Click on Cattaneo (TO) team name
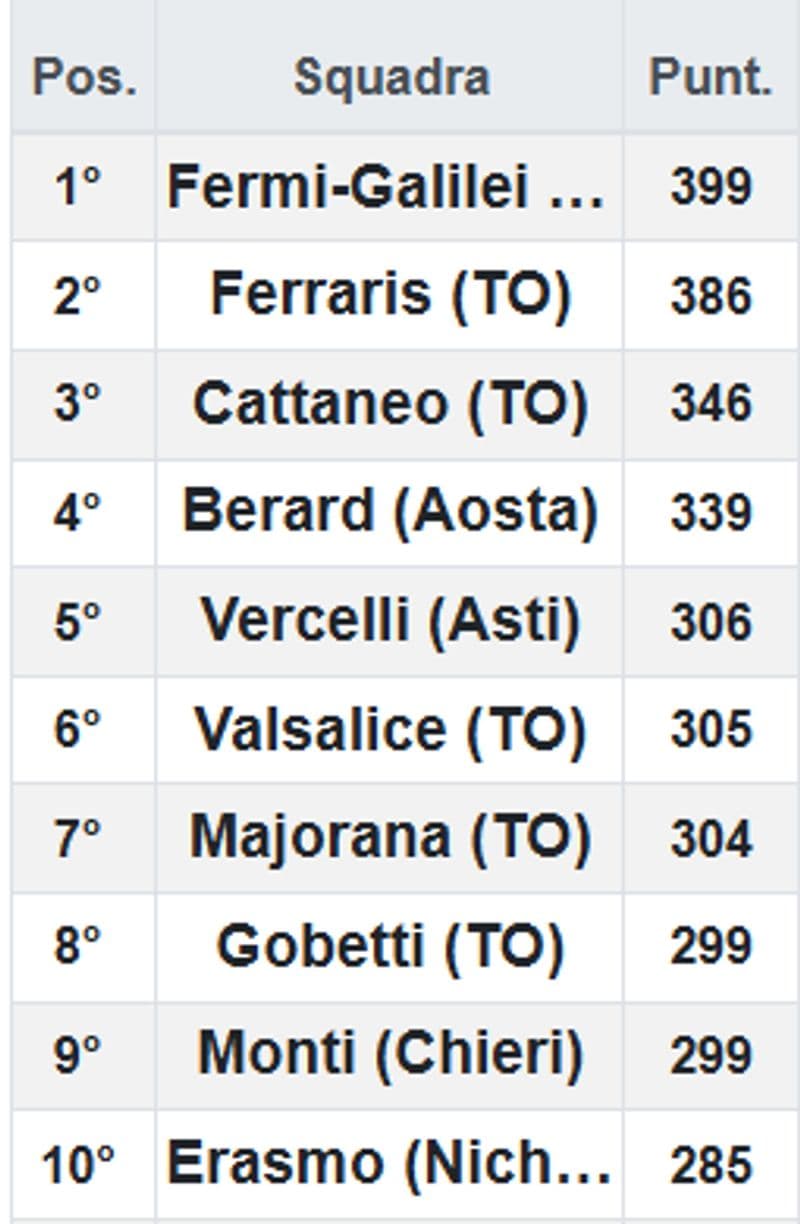Image resolution: width=800 pixels, height=1224 pixels. [390, 403]
